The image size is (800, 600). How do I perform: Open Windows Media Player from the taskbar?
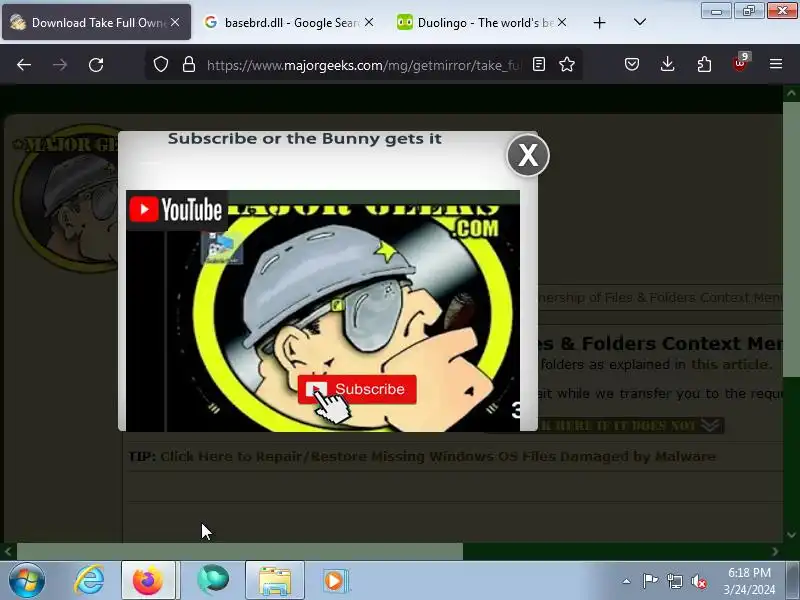coord(335,581)
